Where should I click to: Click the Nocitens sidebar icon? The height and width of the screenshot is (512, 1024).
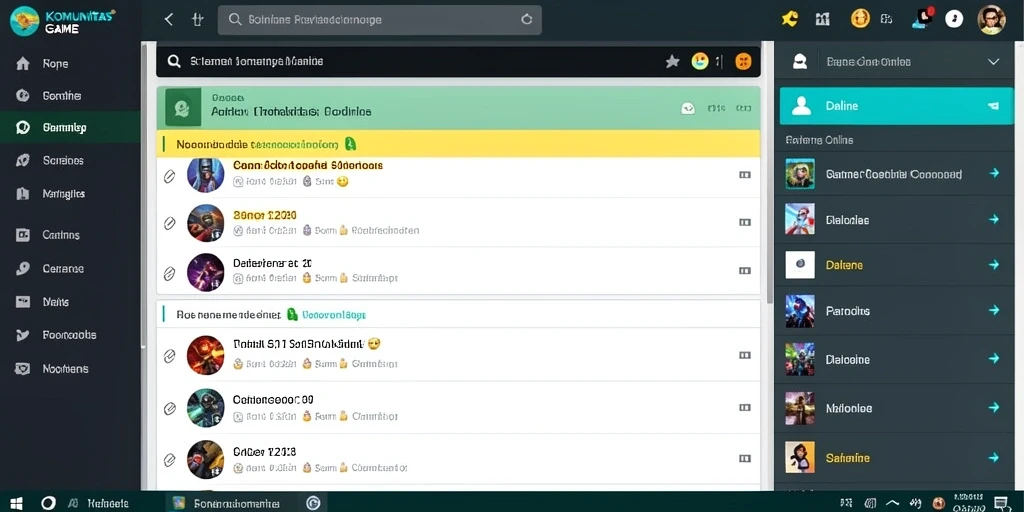(x=23, y=369)
